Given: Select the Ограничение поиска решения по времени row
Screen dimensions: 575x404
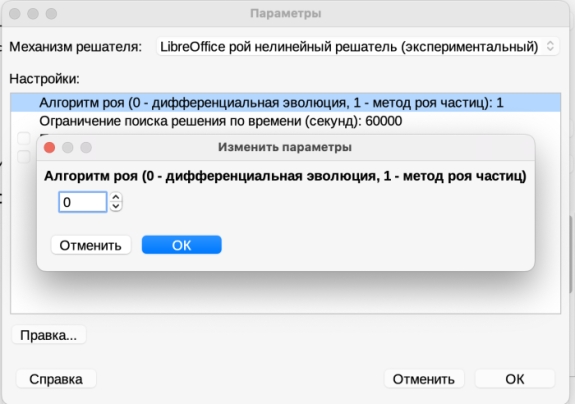Looking at the screenshot, I should (286, 121).
